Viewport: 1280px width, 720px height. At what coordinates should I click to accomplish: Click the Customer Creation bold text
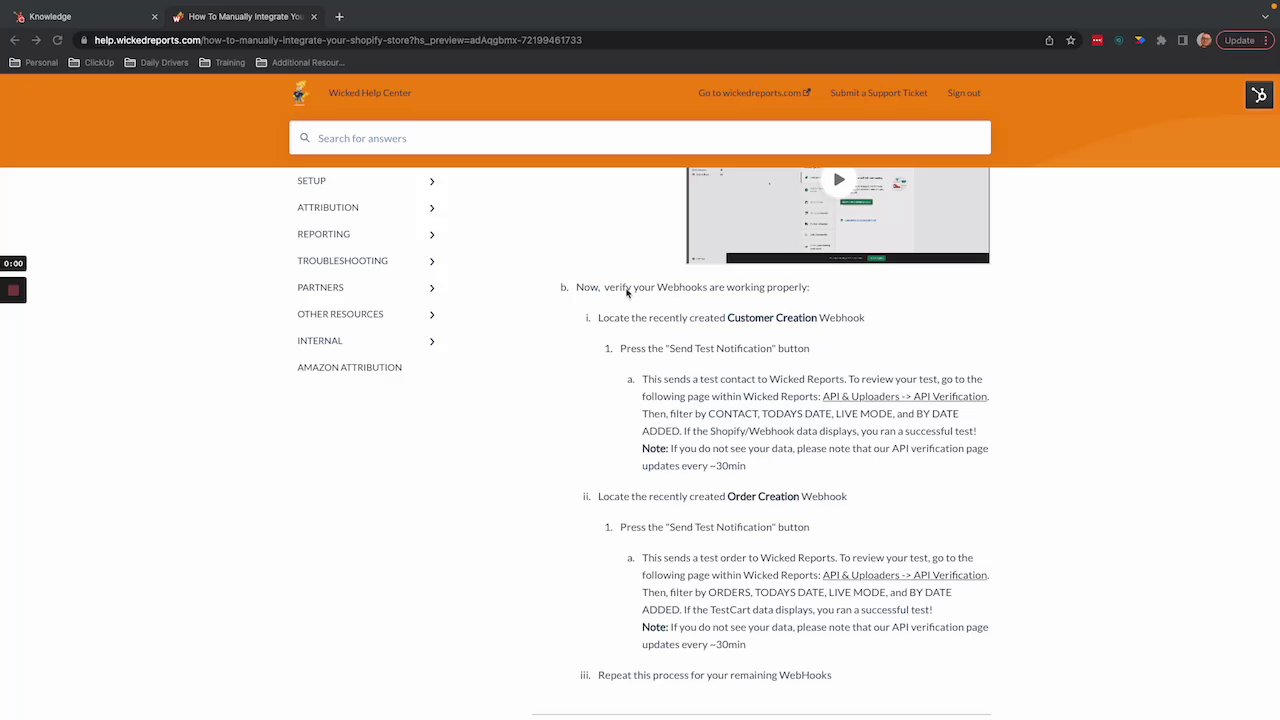772,318
